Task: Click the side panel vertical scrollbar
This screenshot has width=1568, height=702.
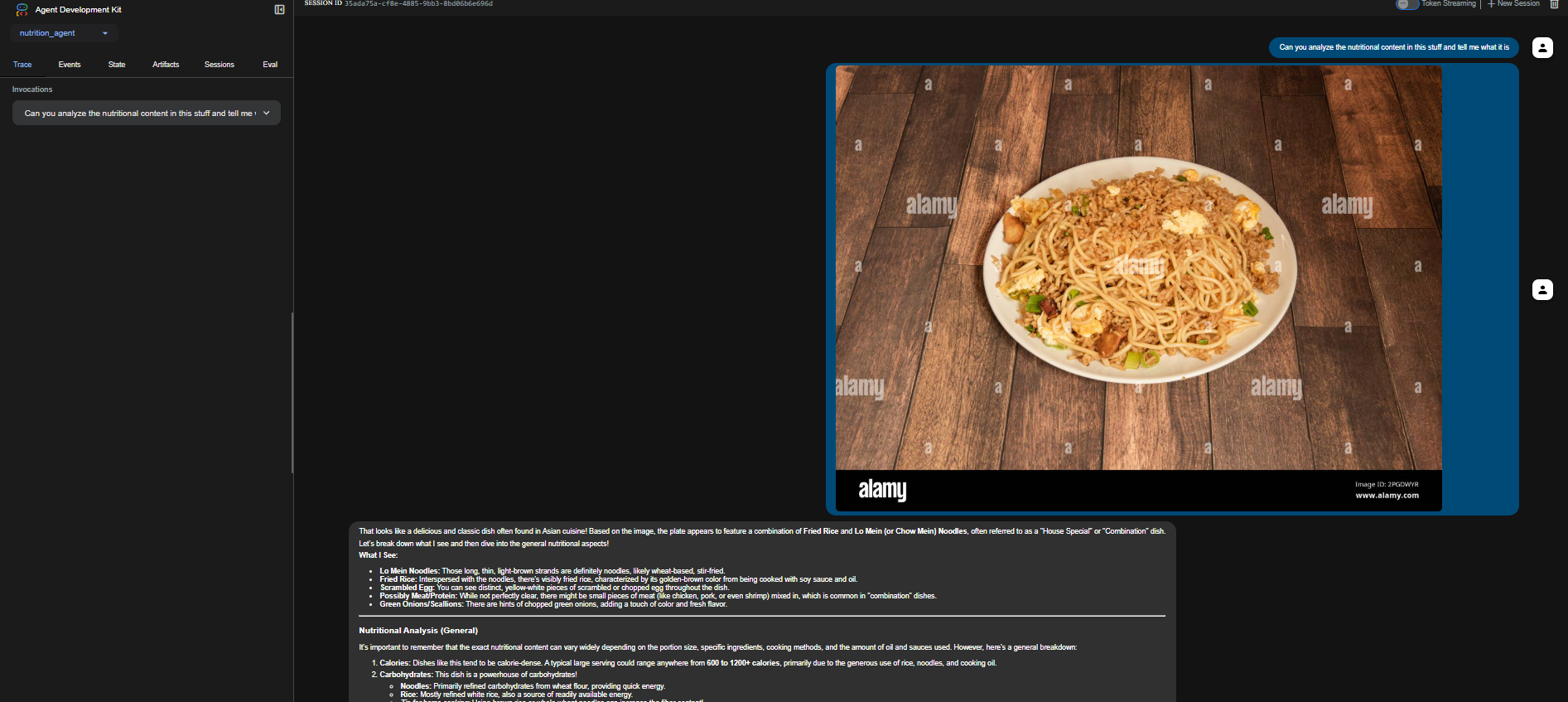Action: pyautogui.click(x=292, y=393)
